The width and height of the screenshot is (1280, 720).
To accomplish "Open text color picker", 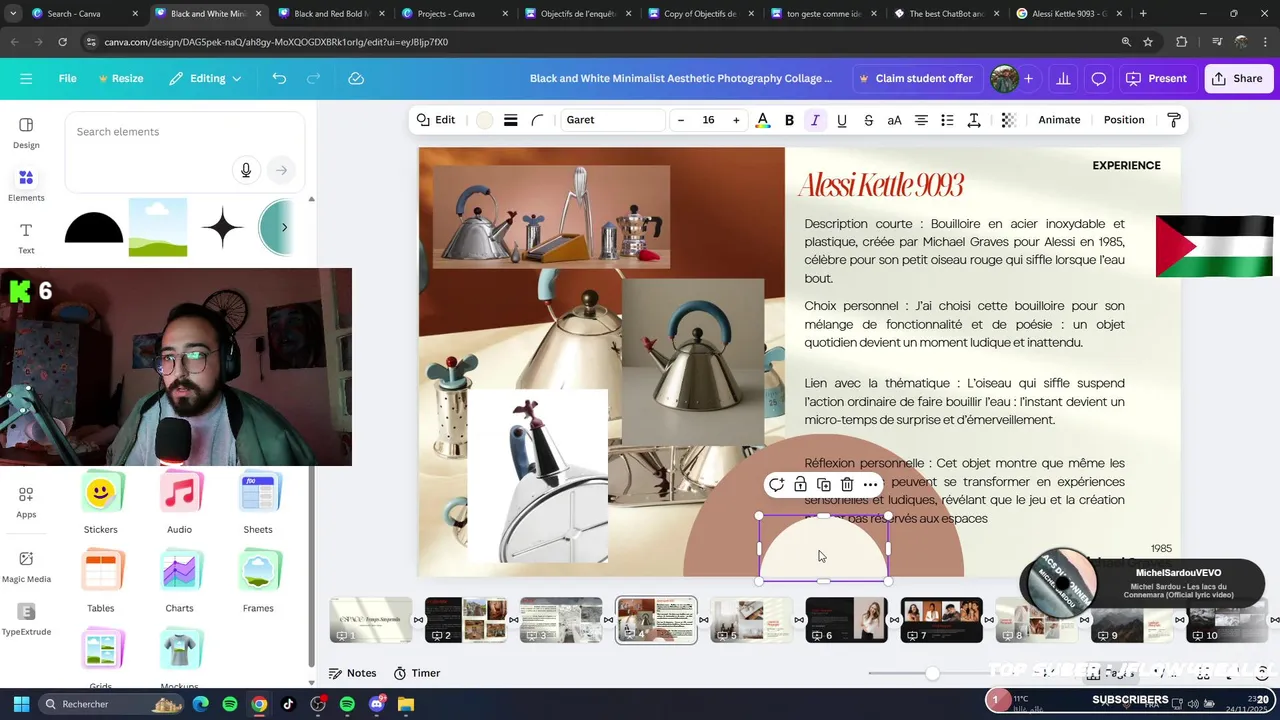I will pyautogui.click(x=763, y=120).
